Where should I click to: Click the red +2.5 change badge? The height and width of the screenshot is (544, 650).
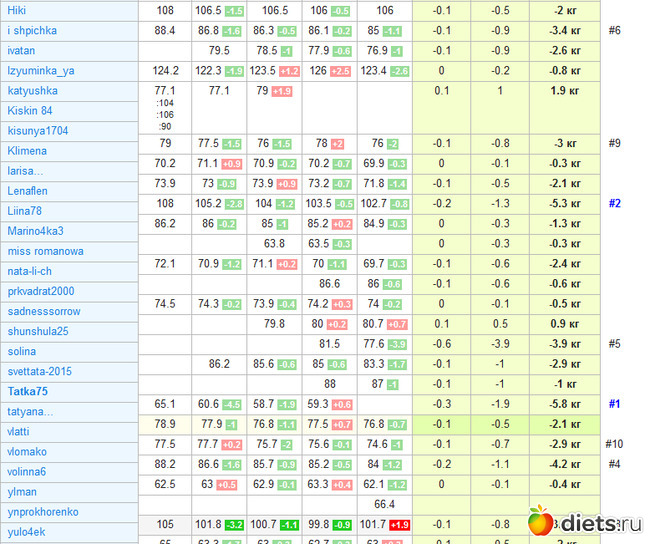(x=340, y=71)
